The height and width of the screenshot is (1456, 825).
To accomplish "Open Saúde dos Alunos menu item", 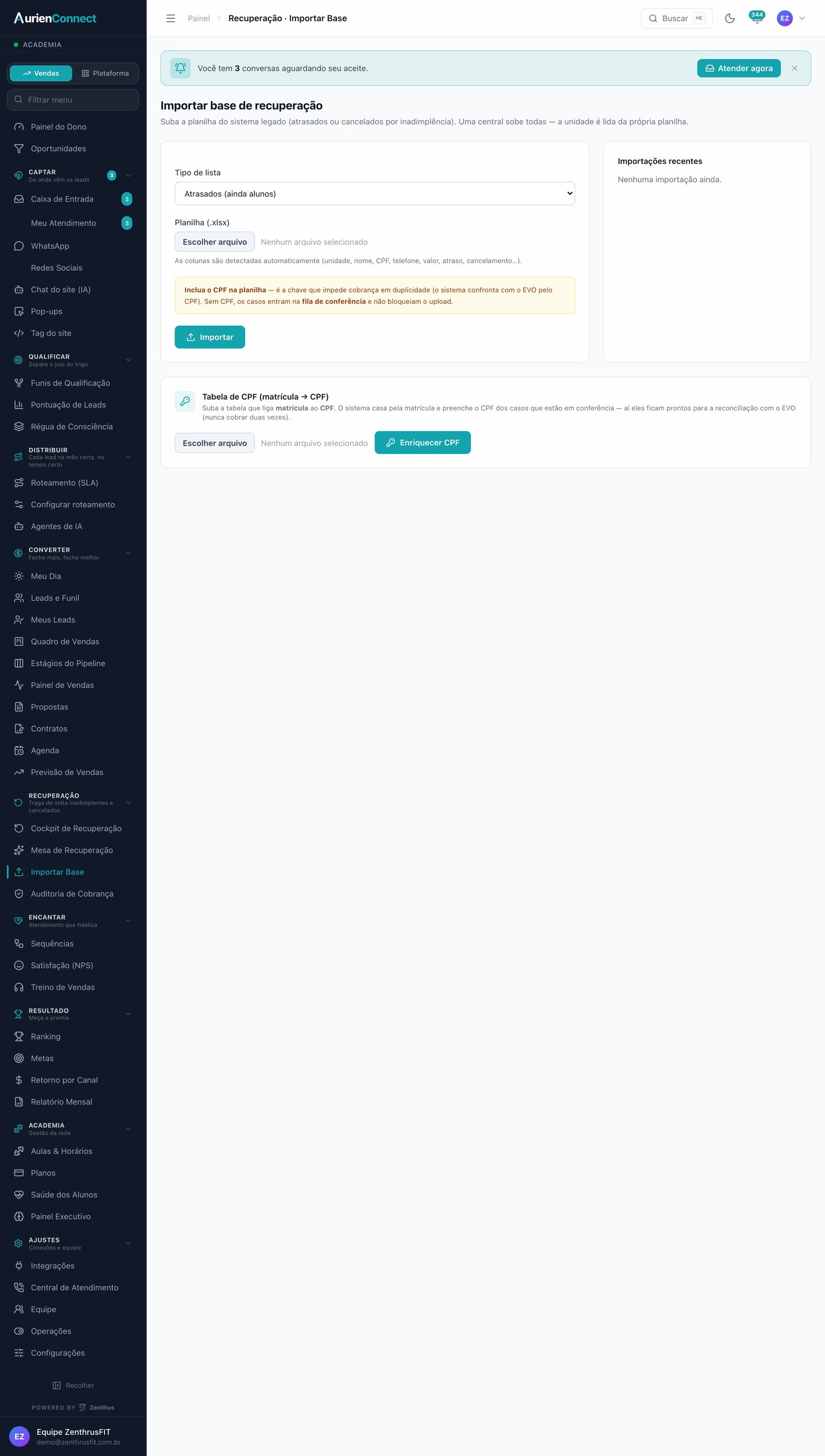I will [x=73, y=1195].
